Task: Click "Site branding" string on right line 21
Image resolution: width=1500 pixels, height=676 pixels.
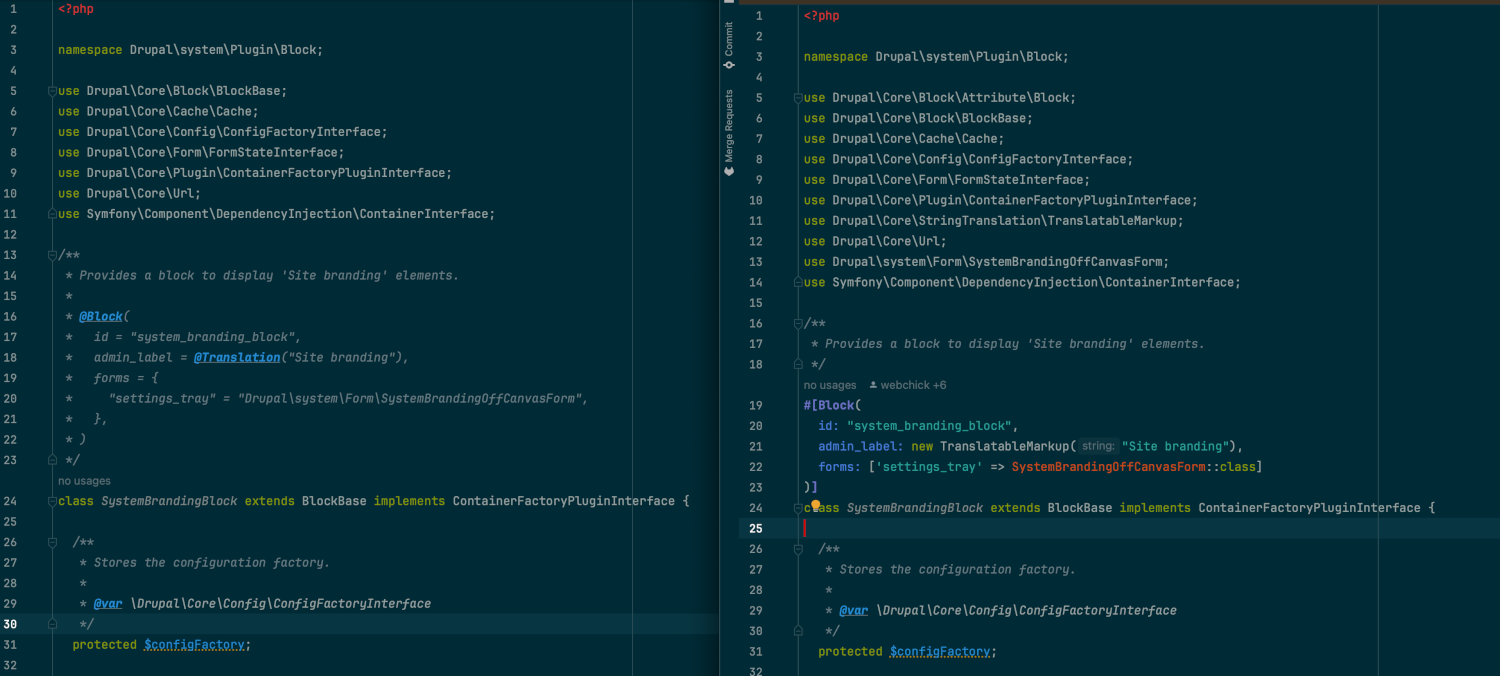Action: pos(1175,446)
